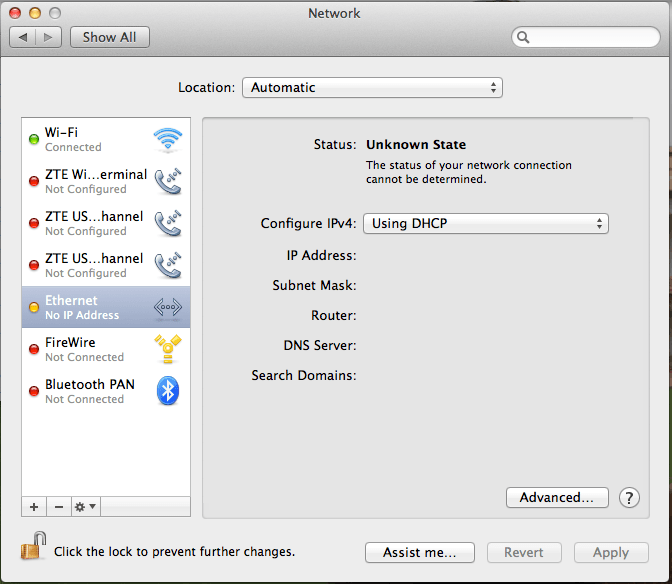The height and width of the screenshot is (584, 672).
Task: Select the Wi-Fi service icon
Action: [168, 140]
